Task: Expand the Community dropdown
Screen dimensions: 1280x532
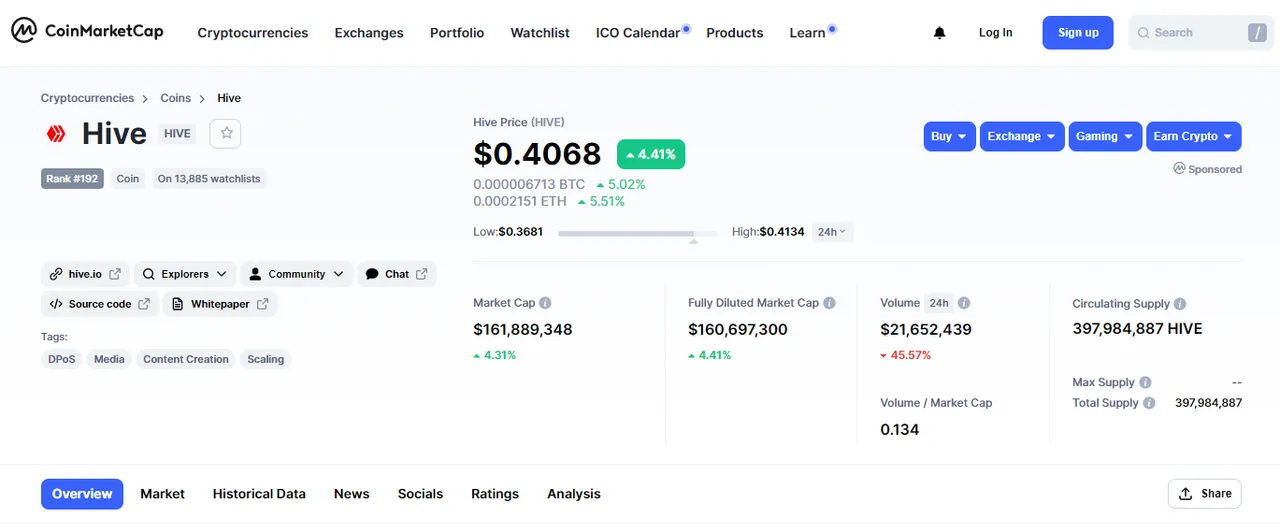Action: point(297,274)
